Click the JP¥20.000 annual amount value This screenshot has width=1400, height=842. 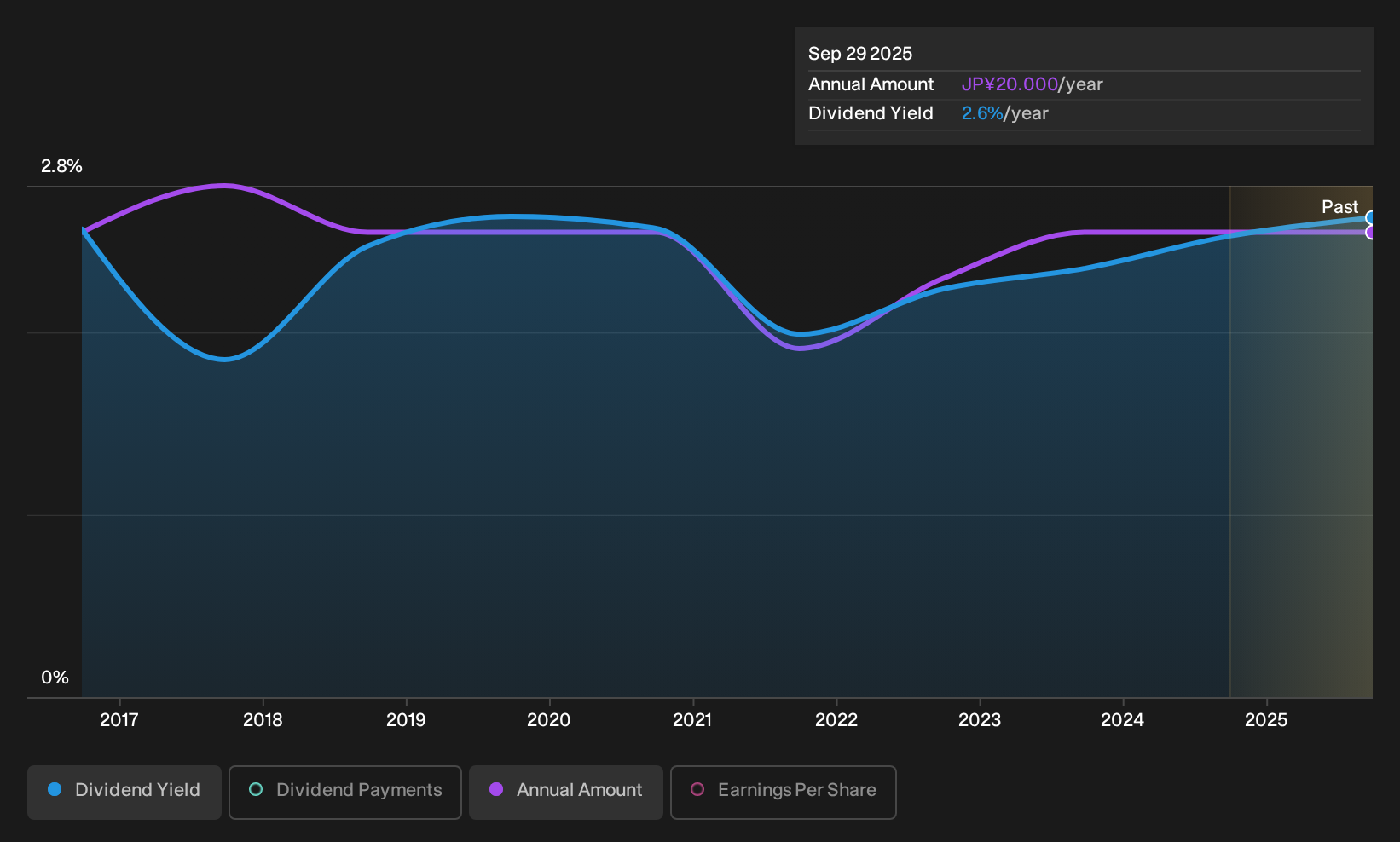tap(1010, 84)
